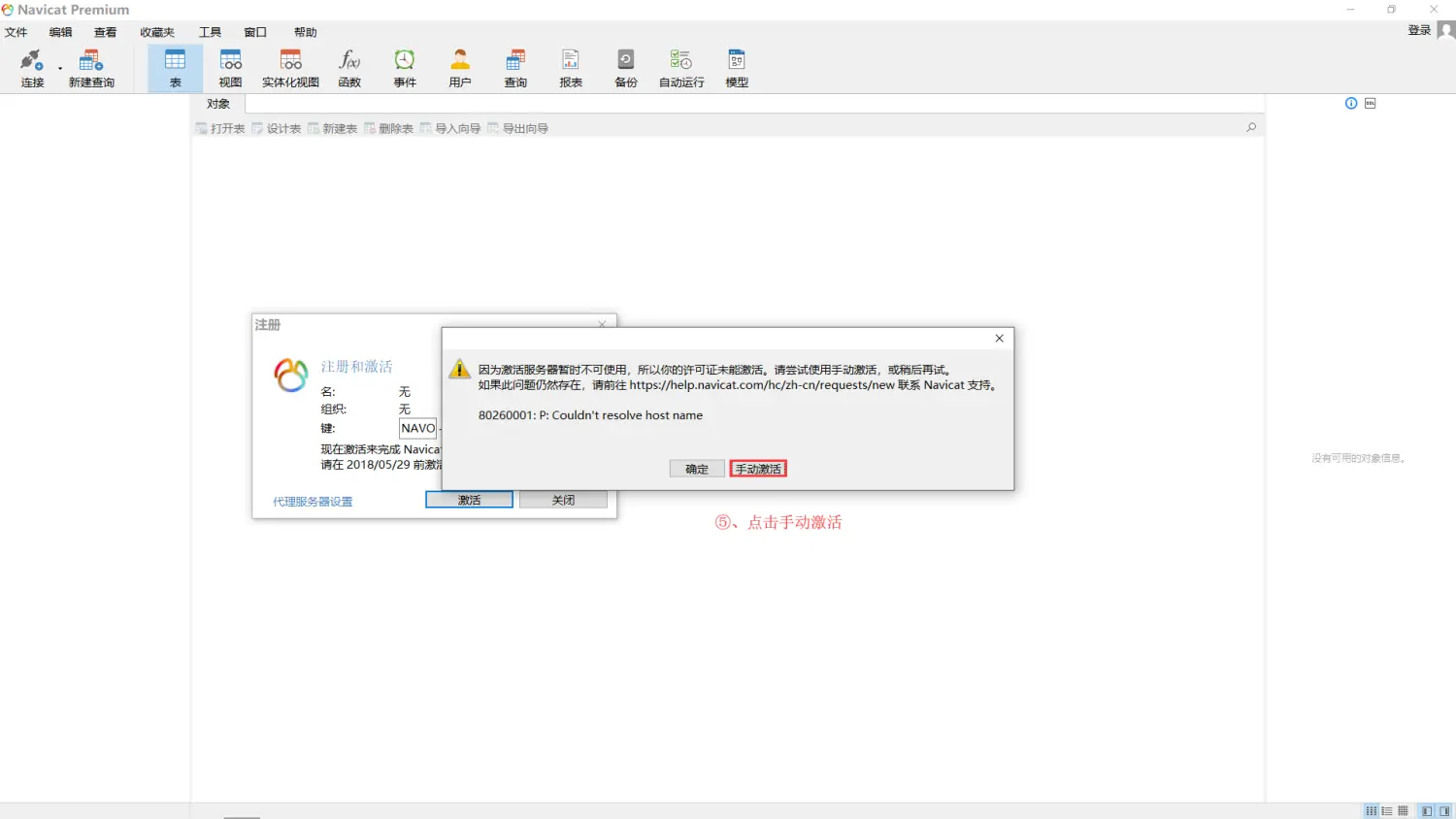Click the yellow warning icon in error dialog
1456x819 pixels.
pos(460,370)
